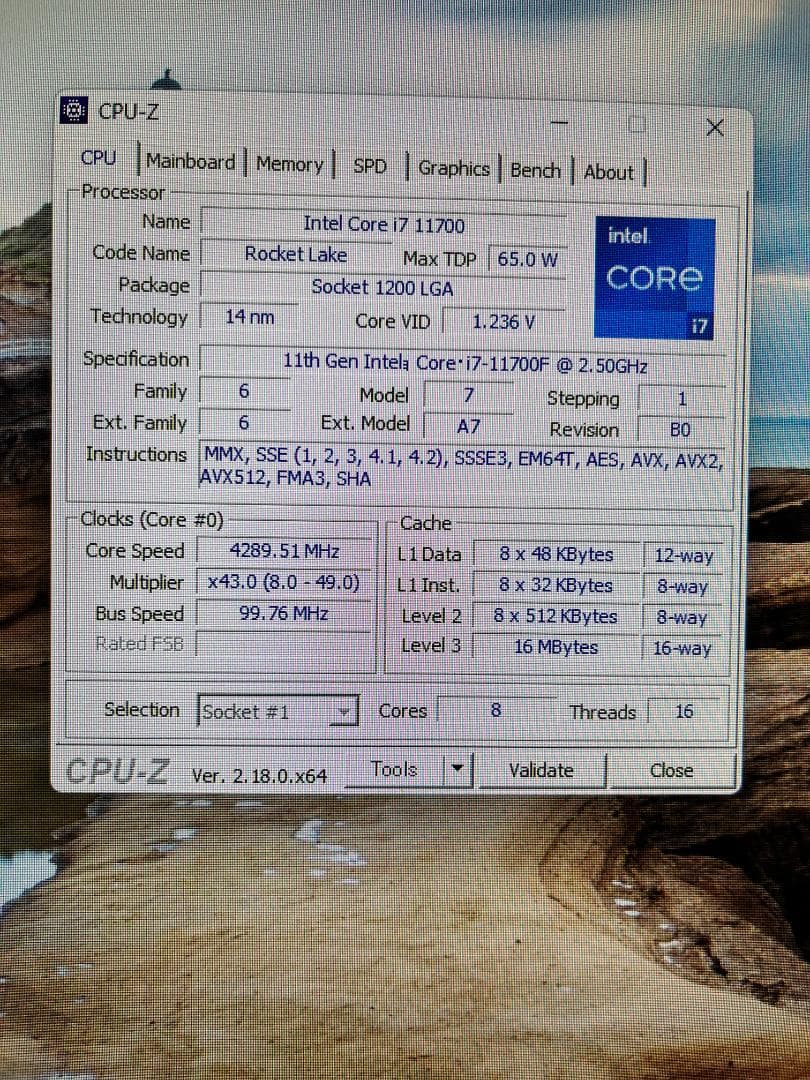Click the Ext. Model value A7
Screen dimensions: 810x1080
(468, 426)
